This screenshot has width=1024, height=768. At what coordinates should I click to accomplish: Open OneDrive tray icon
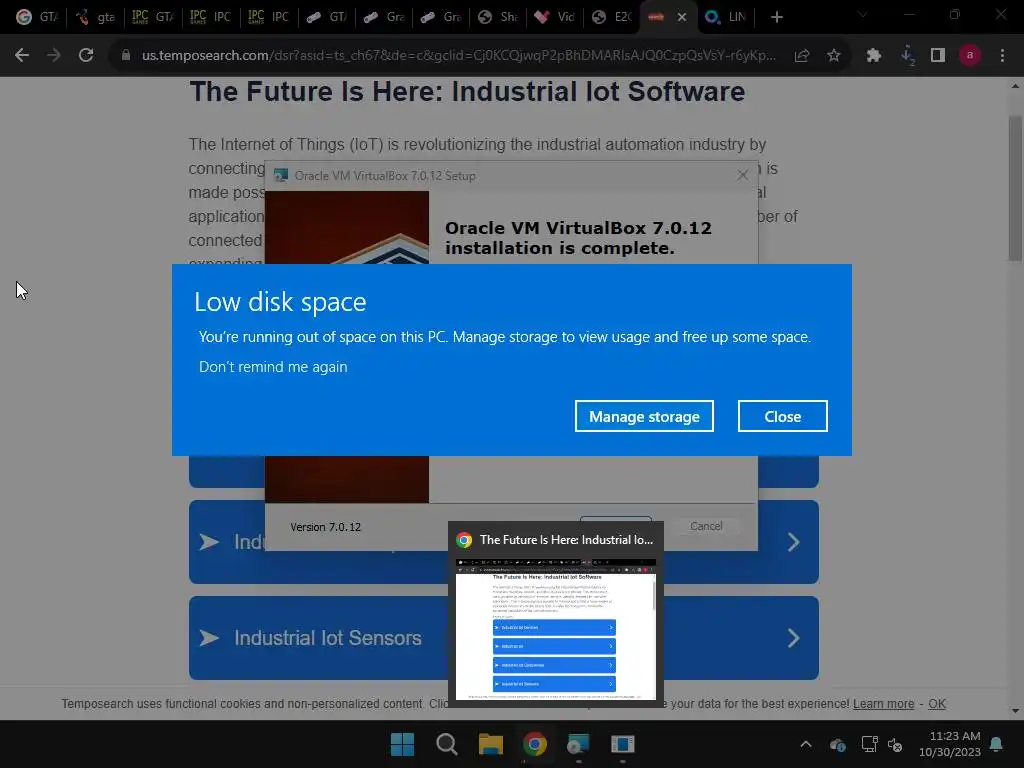[x=838, y=744]
